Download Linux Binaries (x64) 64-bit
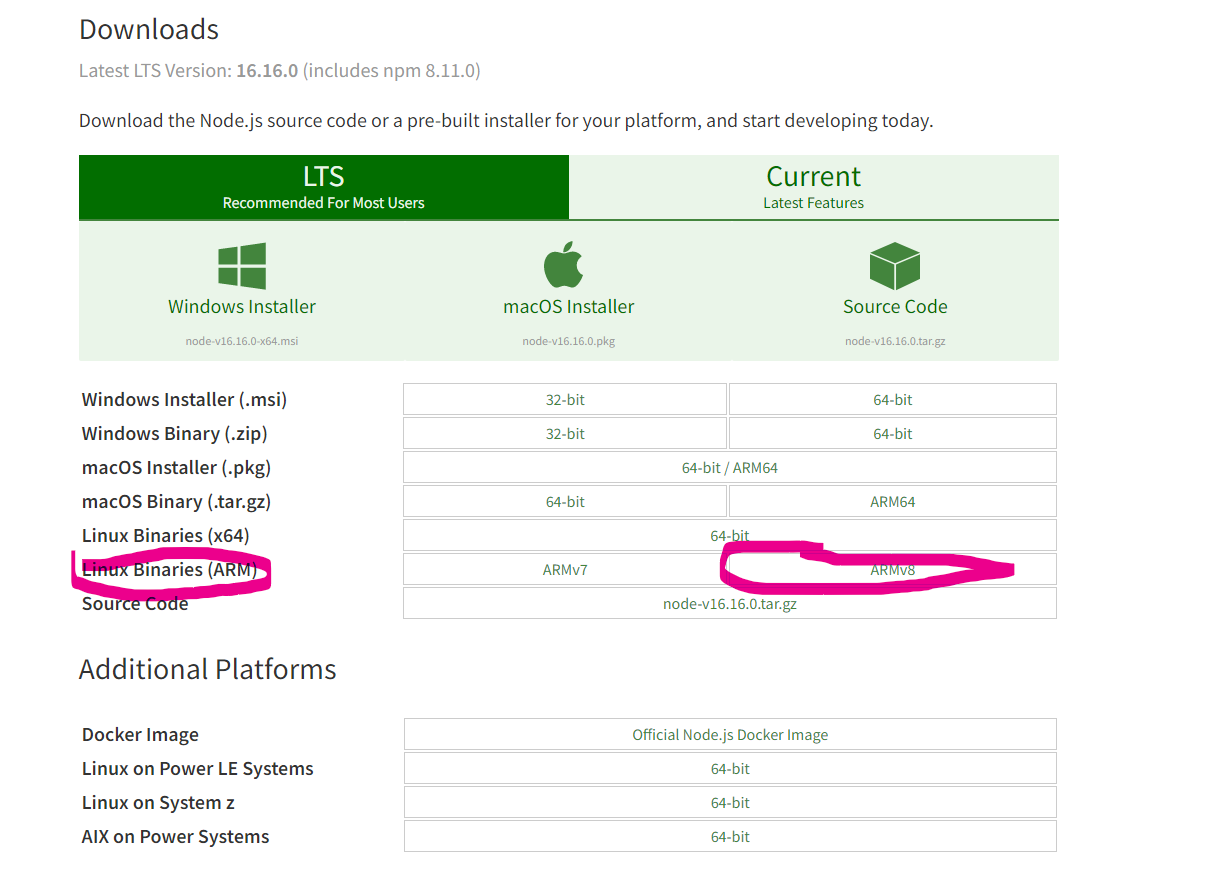Screen dimensions: 1210x878 pos(730,536)
